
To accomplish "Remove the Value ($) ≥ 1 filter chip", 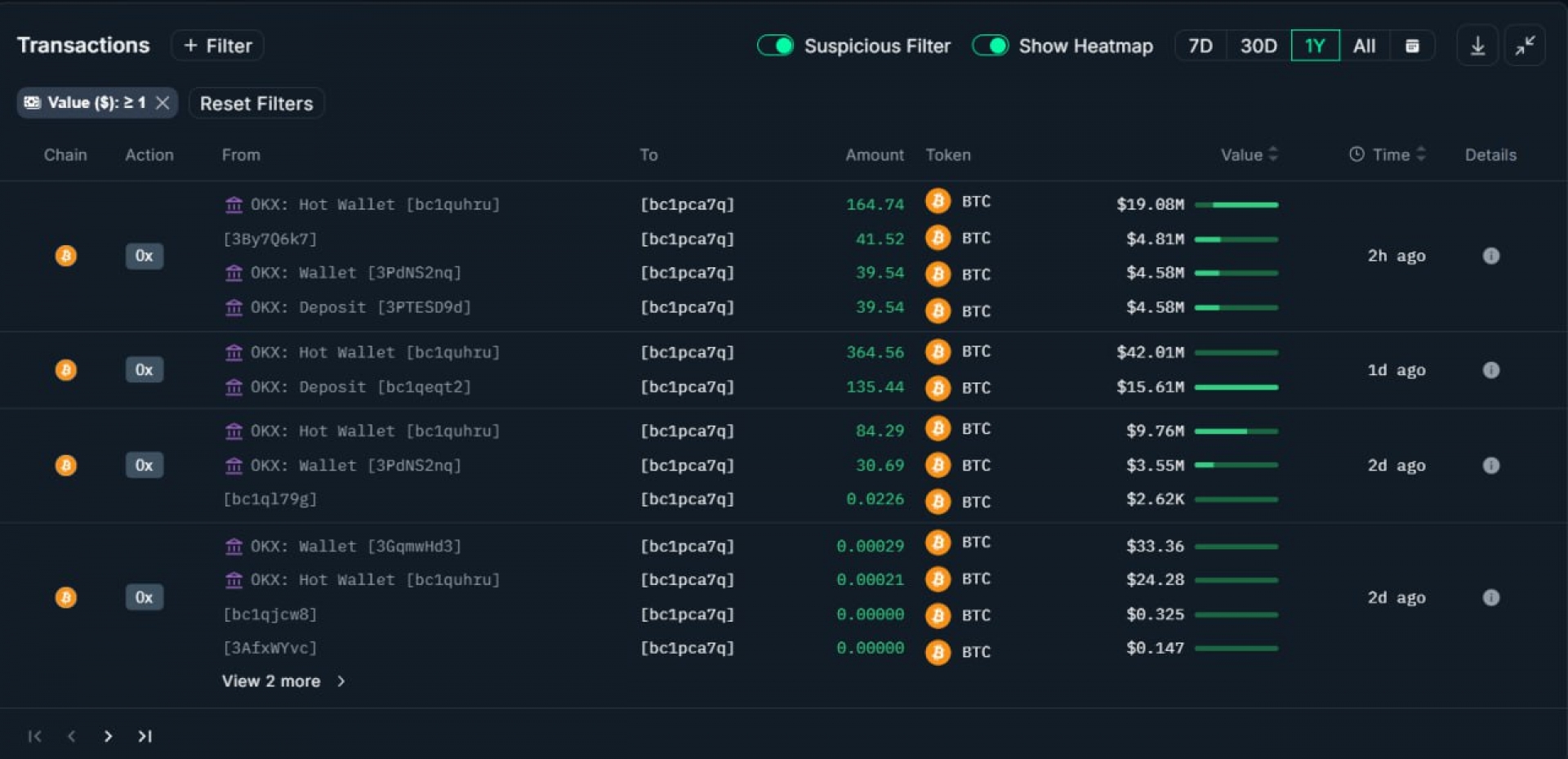I will click(x=163, y=103).
